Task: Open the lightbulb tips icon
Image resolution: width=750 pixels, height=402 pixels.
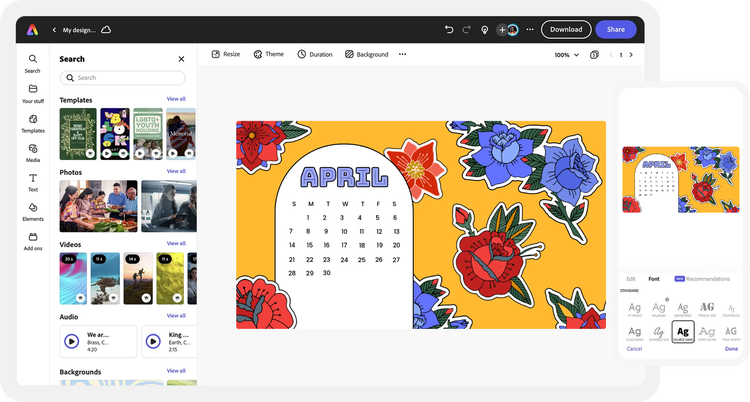Action: click(x=485, y=30)
